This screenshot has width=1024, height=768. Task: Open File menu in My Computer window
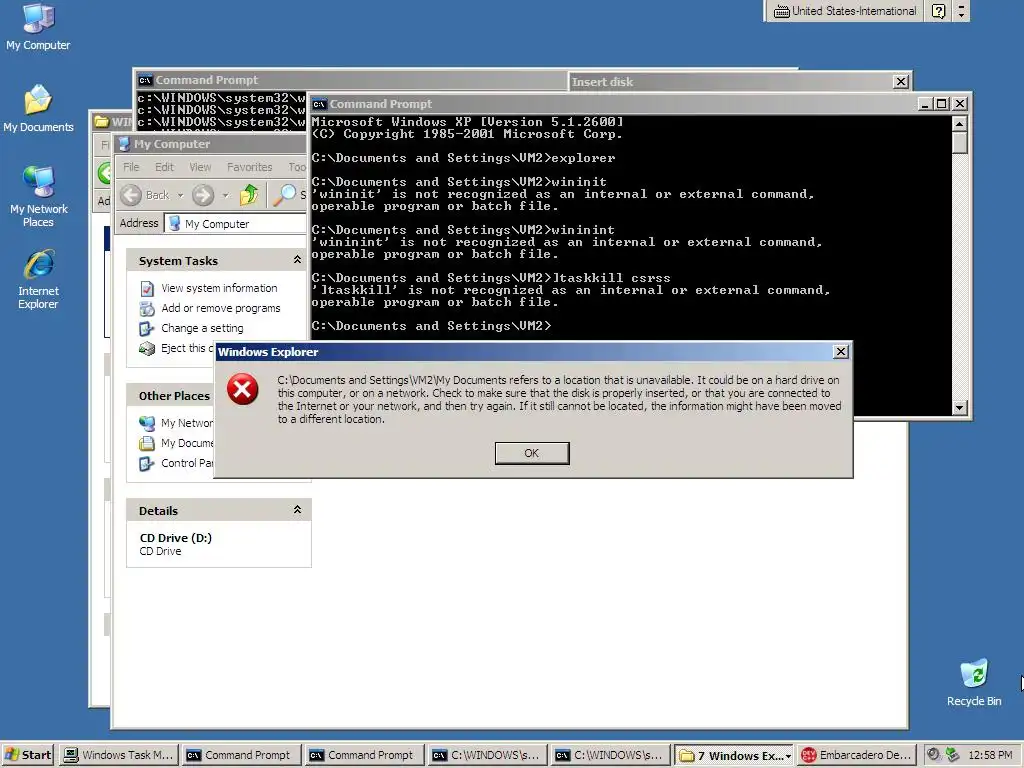point(131,167)
